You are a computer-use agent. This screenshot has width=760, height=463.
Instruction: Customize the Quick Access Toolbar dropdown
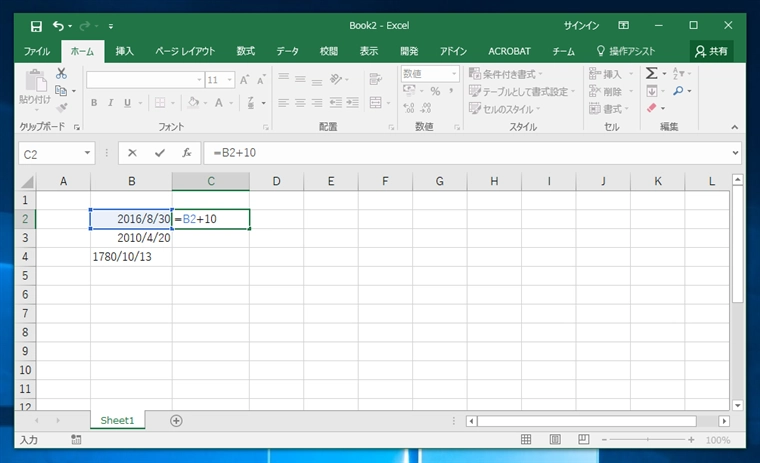(x=111, y=26)
